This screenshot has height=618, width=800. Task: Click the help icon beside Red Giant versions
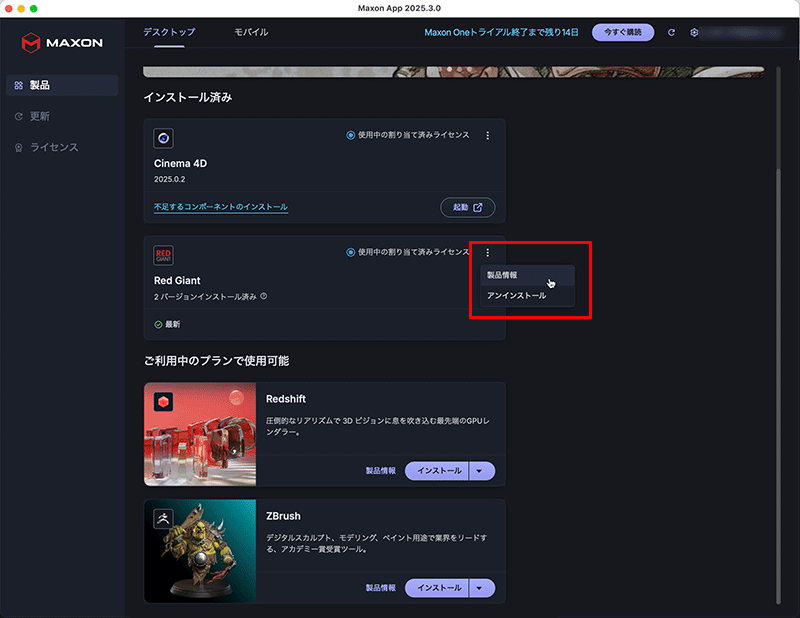[x=263, y=297]
